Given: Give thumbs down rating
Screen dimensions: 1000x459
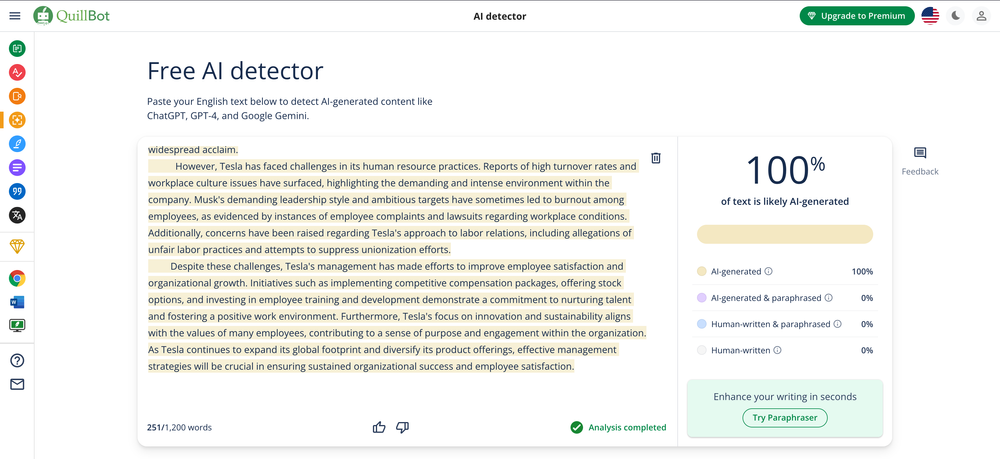Looking at the screenshot, I should click(x=402, y=427).
